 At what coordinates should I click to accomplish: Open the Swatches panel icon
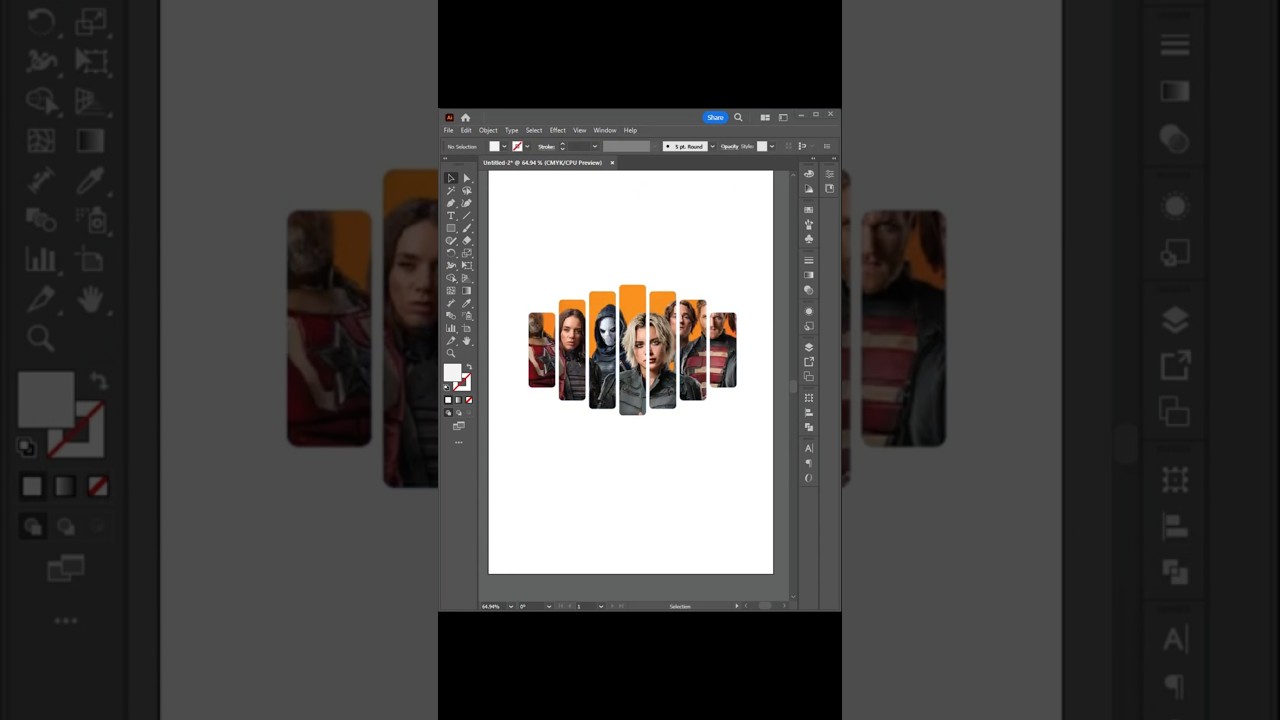(809, 208)
